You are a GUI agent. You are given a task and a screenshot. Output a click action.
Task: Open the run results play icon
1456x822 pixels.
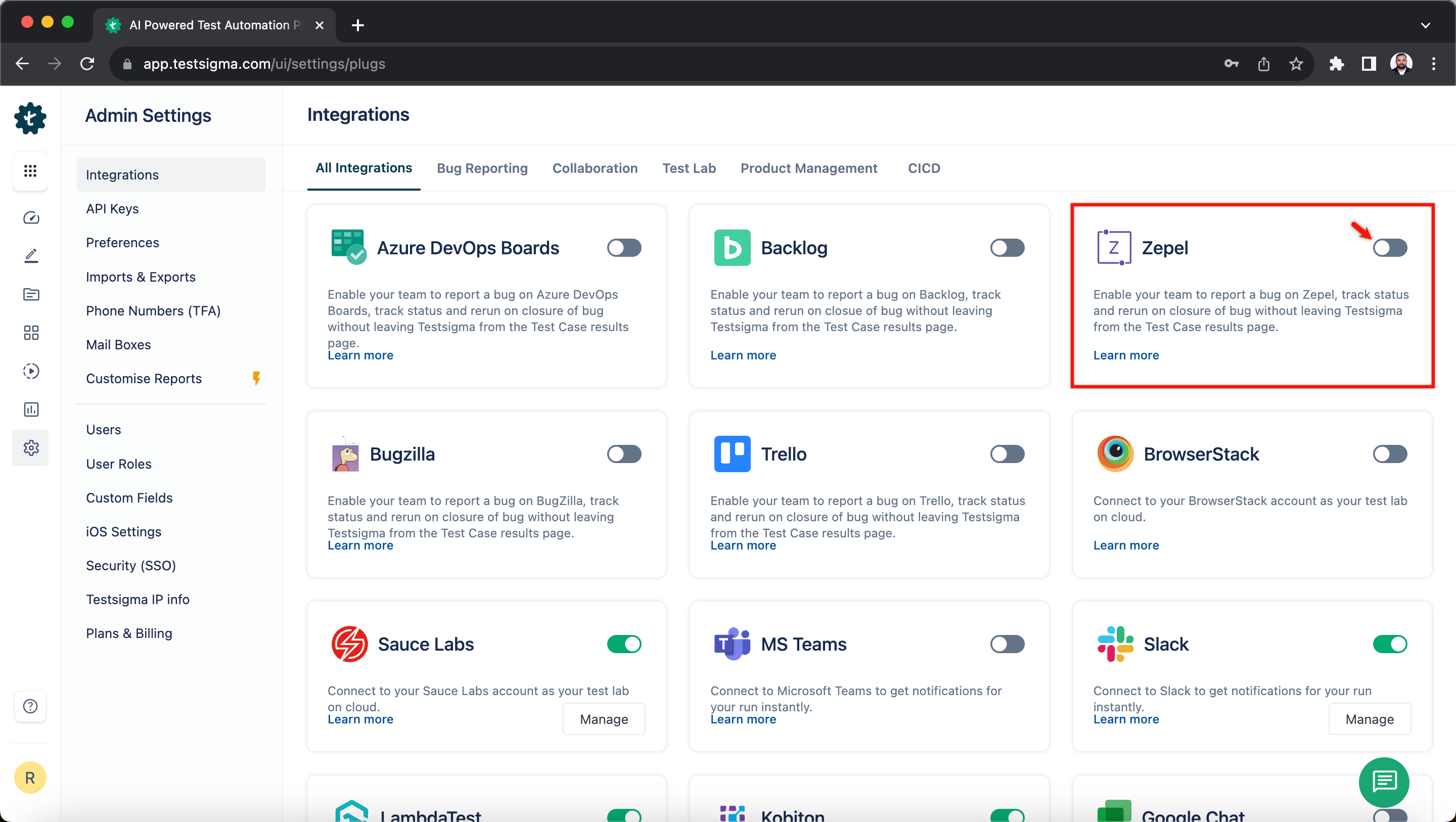[x=31, y=371]
